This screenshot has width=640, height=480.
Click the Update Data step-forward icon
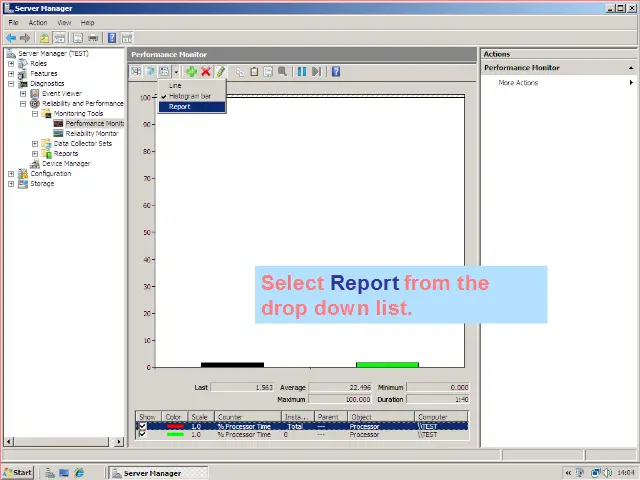click(x=316, y=72)
